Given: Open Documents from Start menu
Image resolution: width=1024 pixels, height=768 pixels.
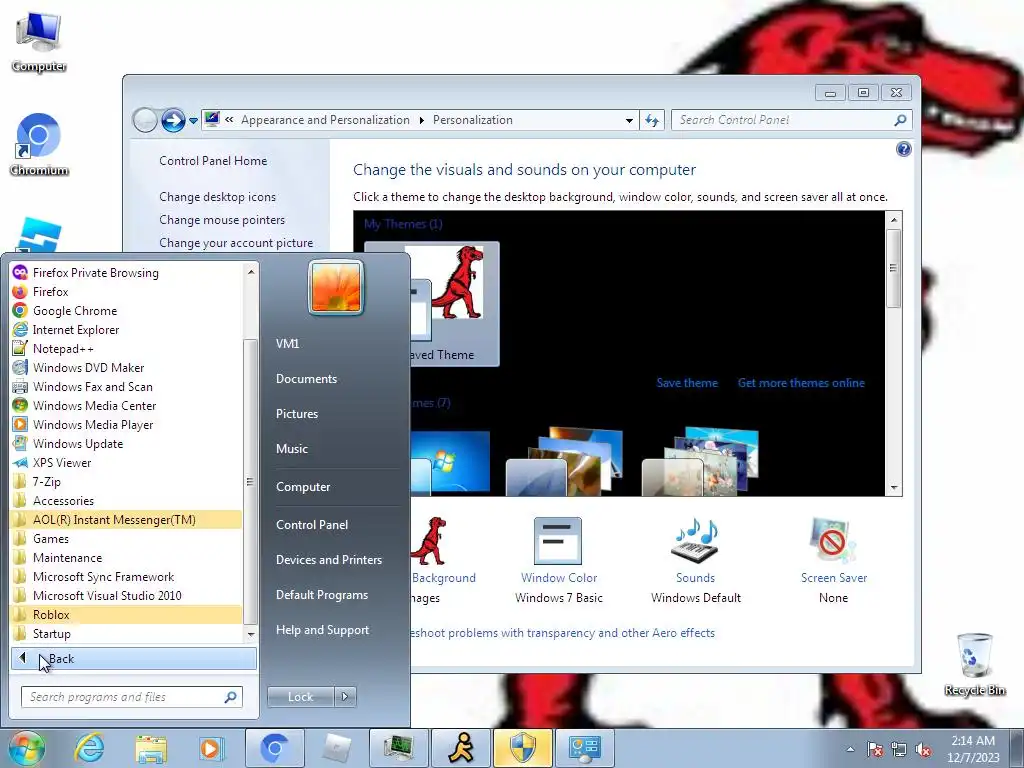Looking at the screenshot, I should 306,379.
